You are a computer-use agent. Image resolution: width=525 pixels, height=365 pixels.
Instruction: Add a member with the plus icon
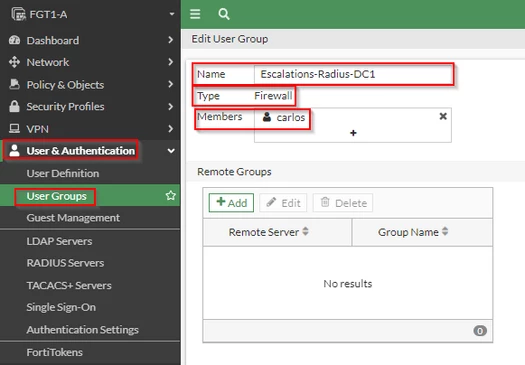pyautogui.click(x=353, y=133)
